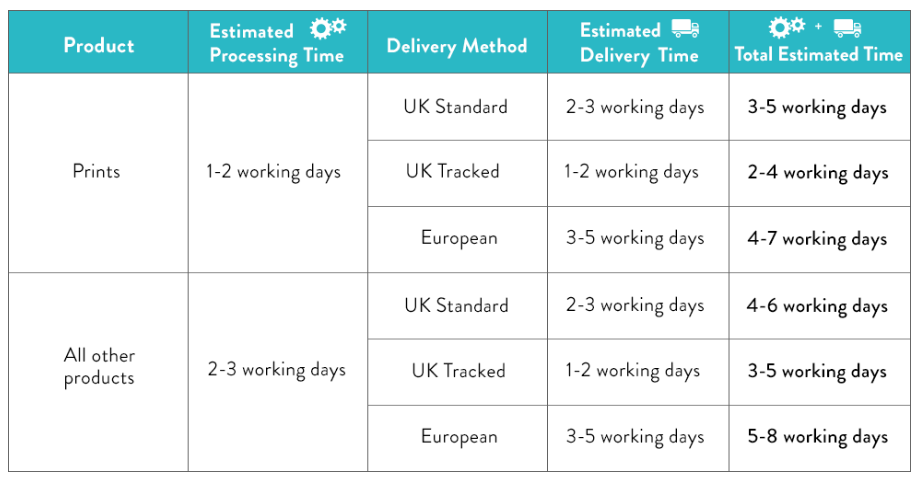Select the 5-8 working days total cell
This screenshot has width=918, height=478.
coord(820,438)
